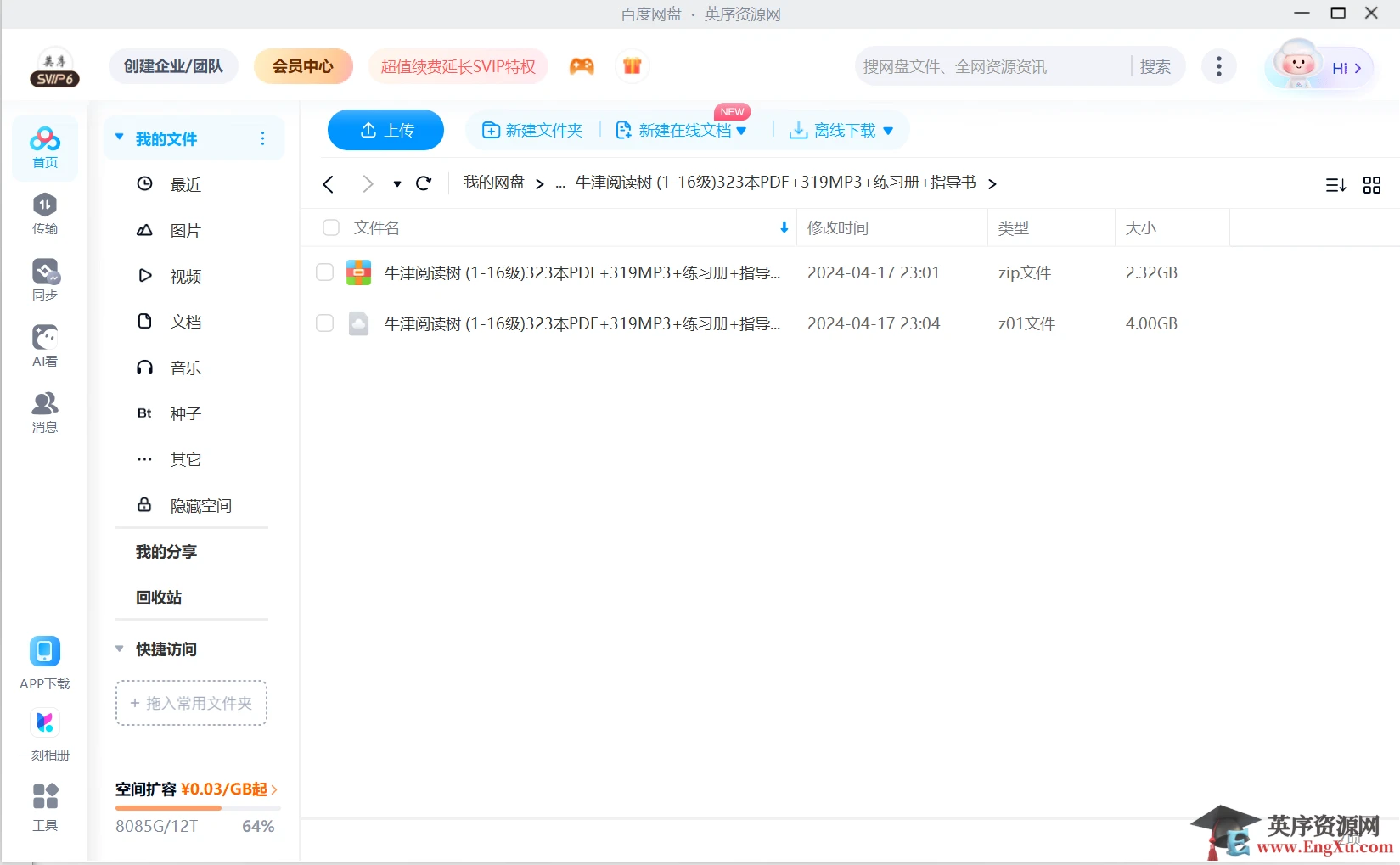Open the three-dot more options menu in header
Screen dimensions: 1400x865
(x=1219, y=66)
